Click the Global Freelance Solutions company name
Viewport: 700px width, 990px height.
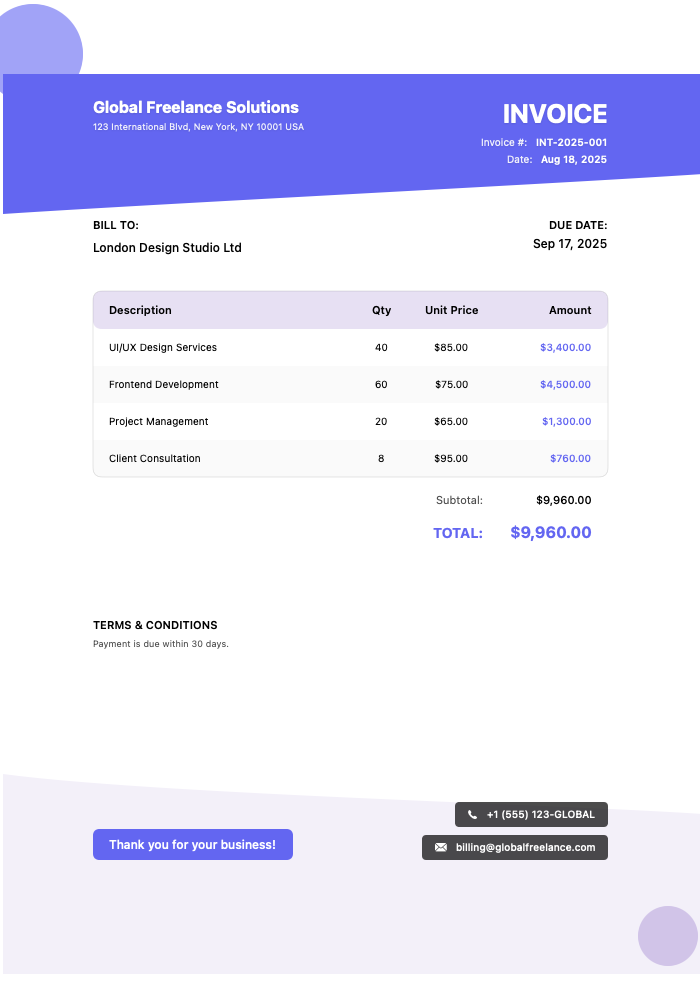[196, 107]
